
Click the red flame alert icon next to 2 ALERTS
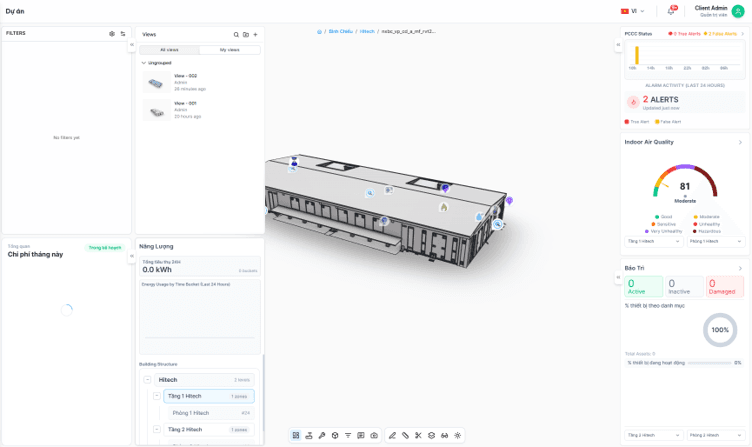tap(633, 102)
